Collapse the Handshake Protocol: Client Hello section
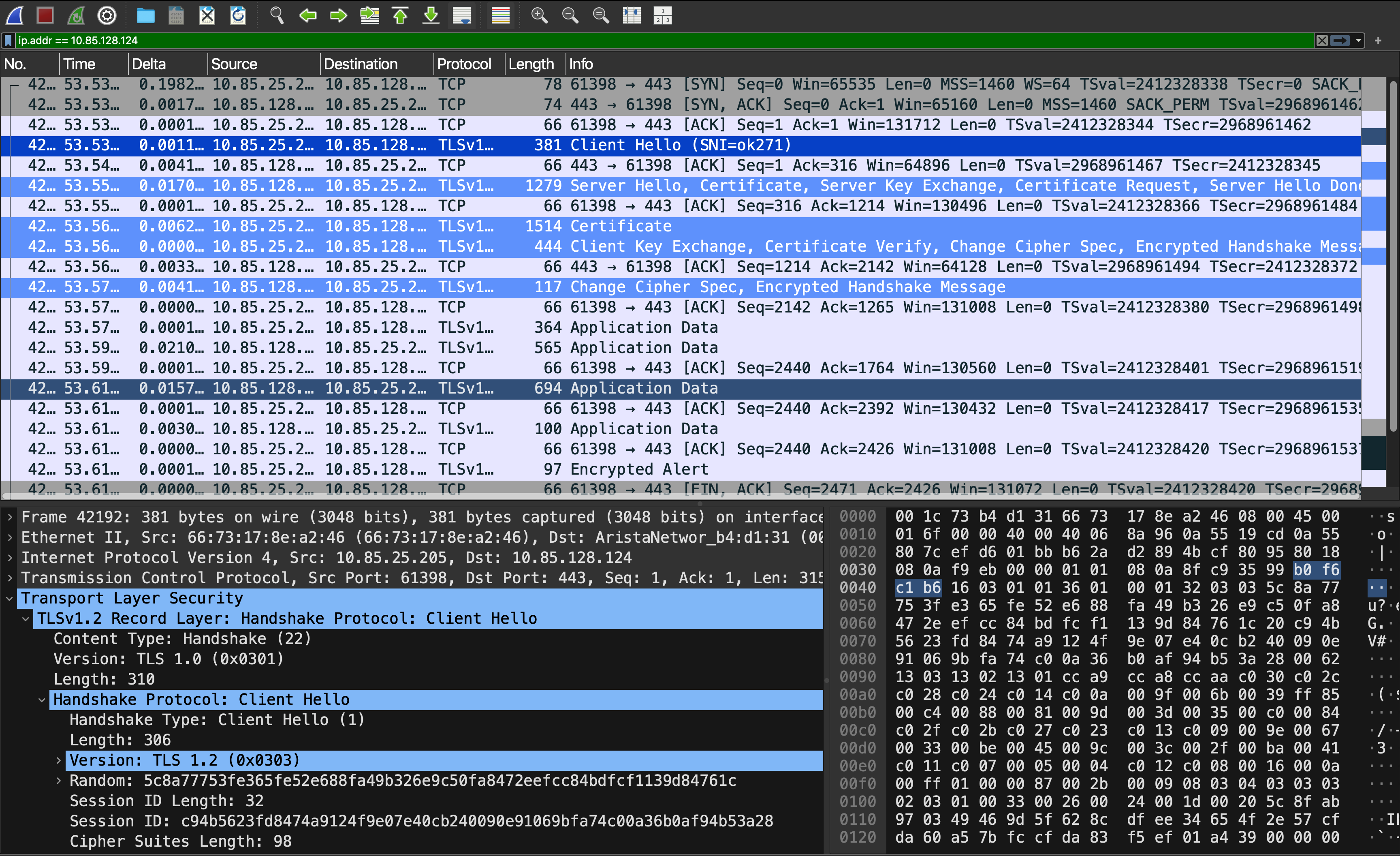Image resolution: width=1400 pixels, height=856 pixels. pos(42,699)
